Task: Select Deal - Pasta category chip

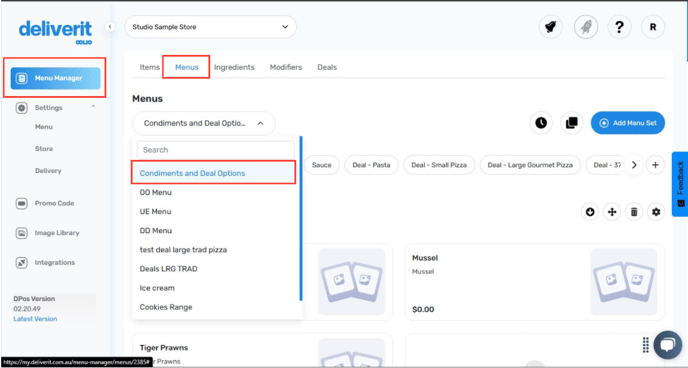Action: tap(371, 165)
